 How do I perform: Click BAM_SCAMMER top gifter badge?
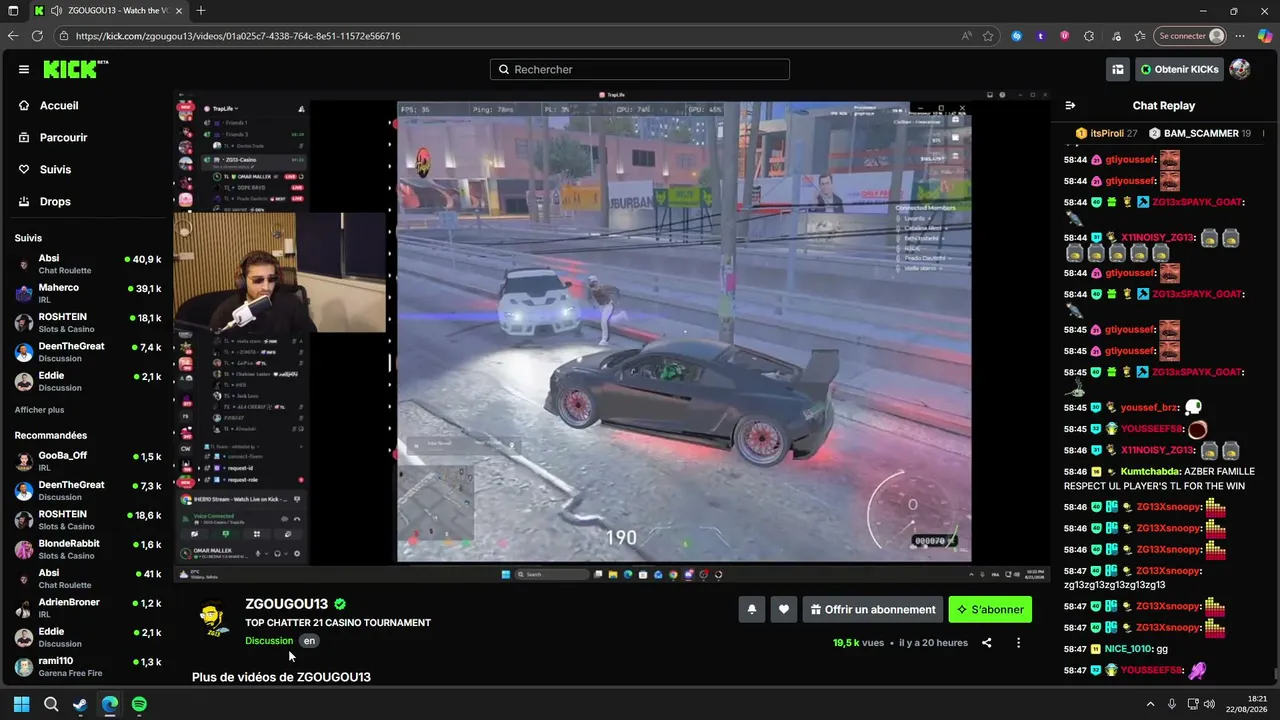coord(1200,133)
